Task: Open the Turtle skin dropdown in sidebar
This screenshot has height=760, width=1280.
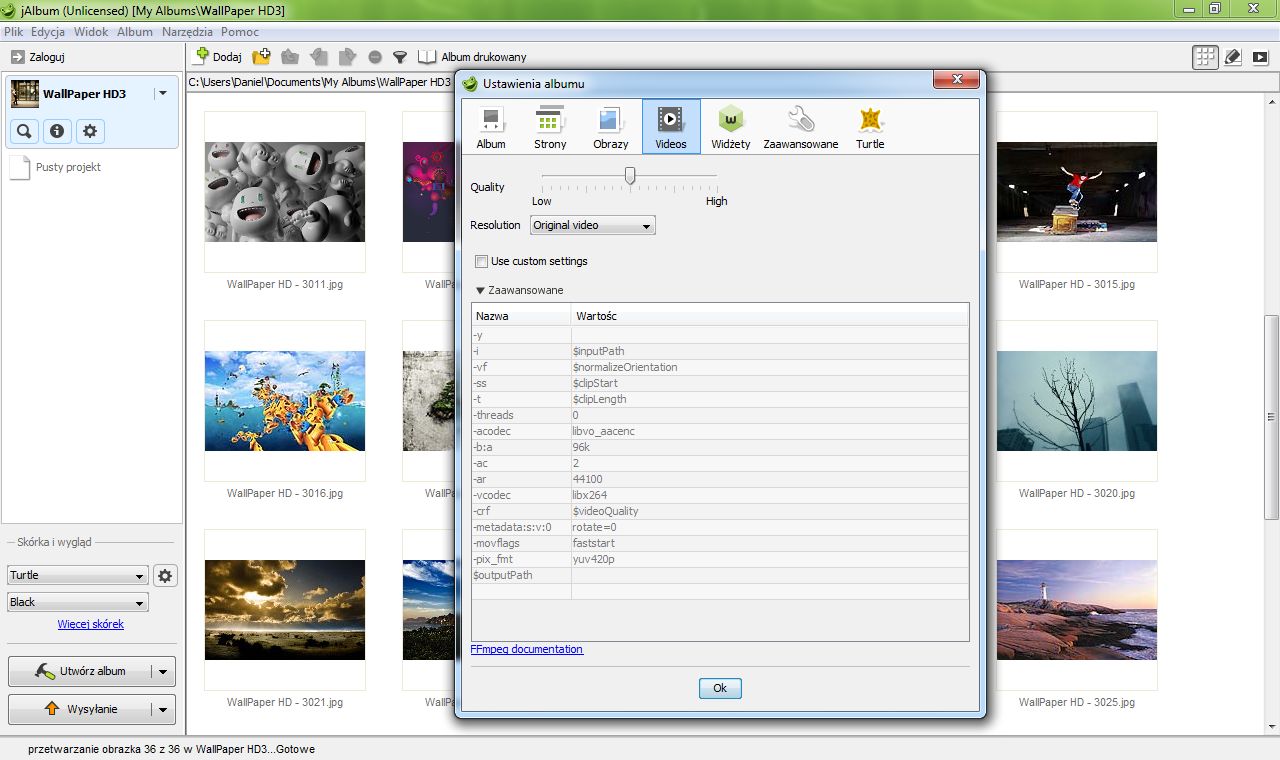Action: [x=77, y=576]
